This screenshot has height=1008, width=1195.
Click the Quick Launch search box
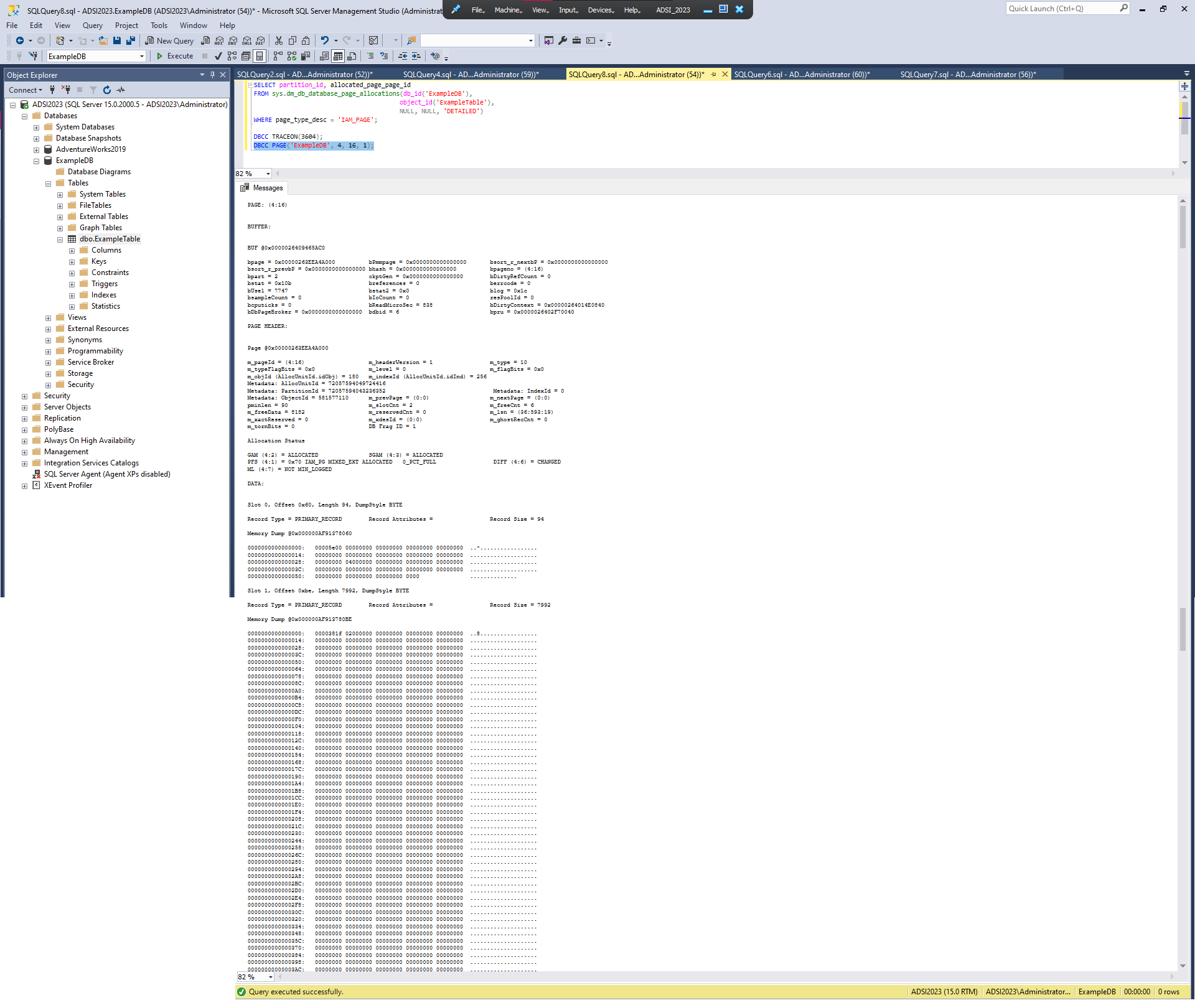point(1064,8)
